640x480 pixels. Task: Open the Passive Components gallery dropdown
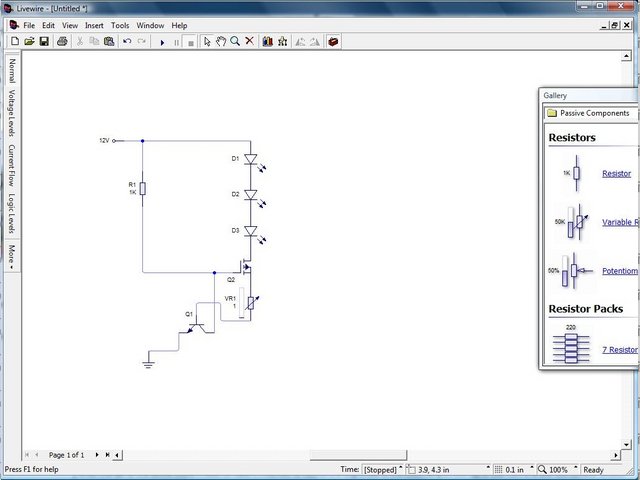coord(592,113)
